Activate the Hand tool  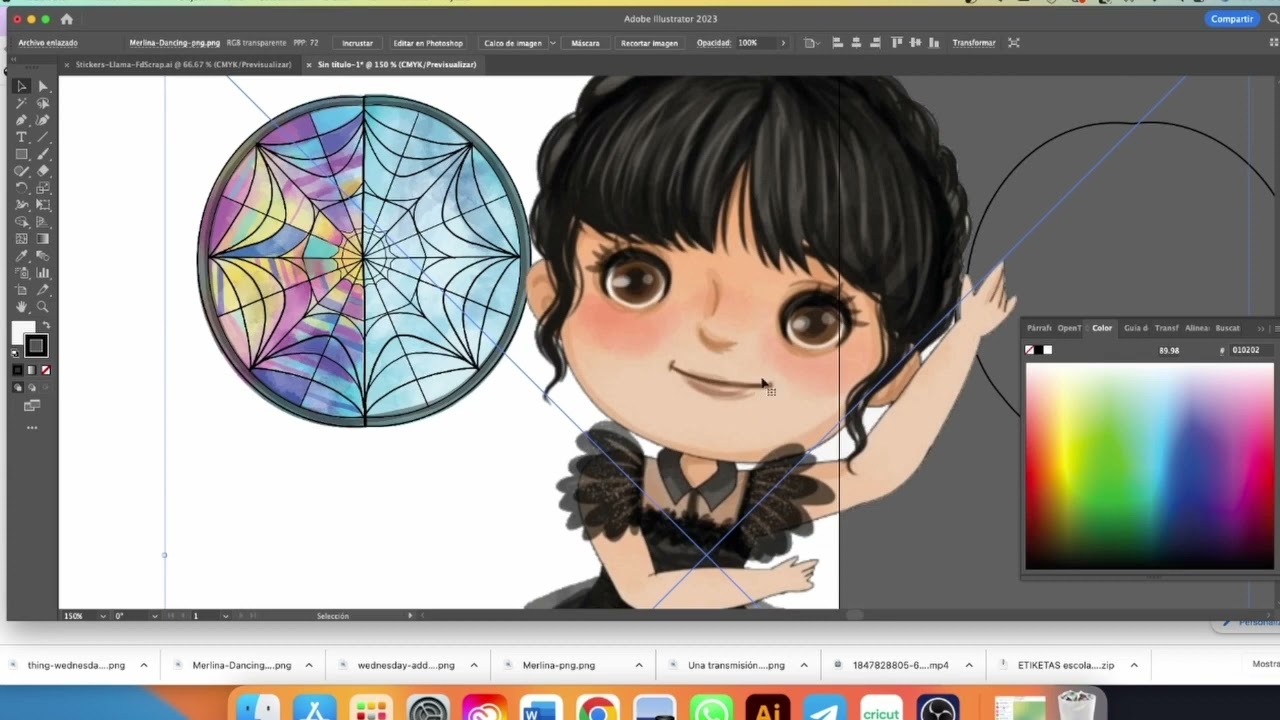click(x=21, y=307)
